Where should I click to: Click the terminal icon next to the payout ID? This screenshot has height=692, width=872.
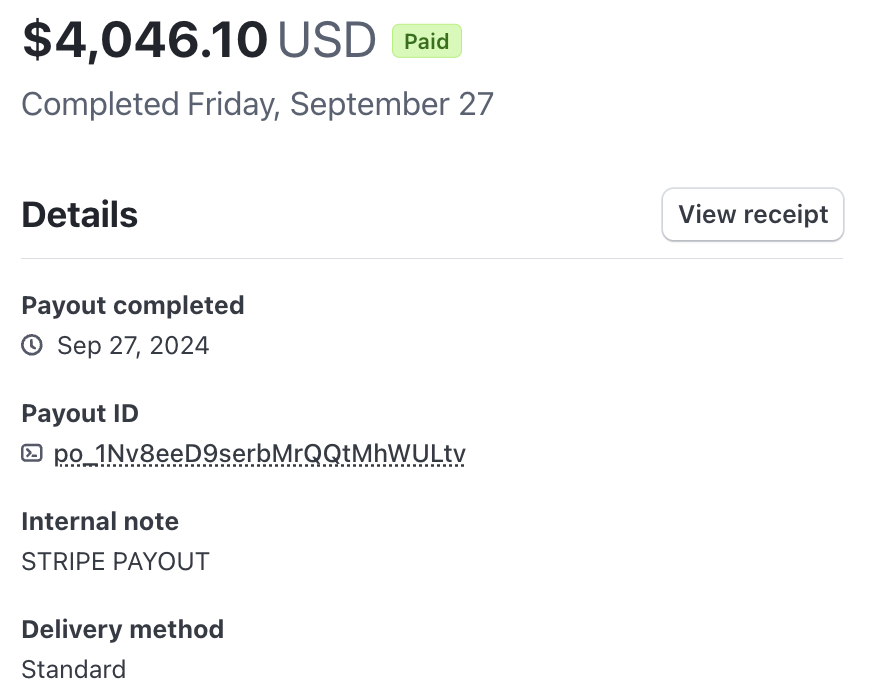(32, 454)
